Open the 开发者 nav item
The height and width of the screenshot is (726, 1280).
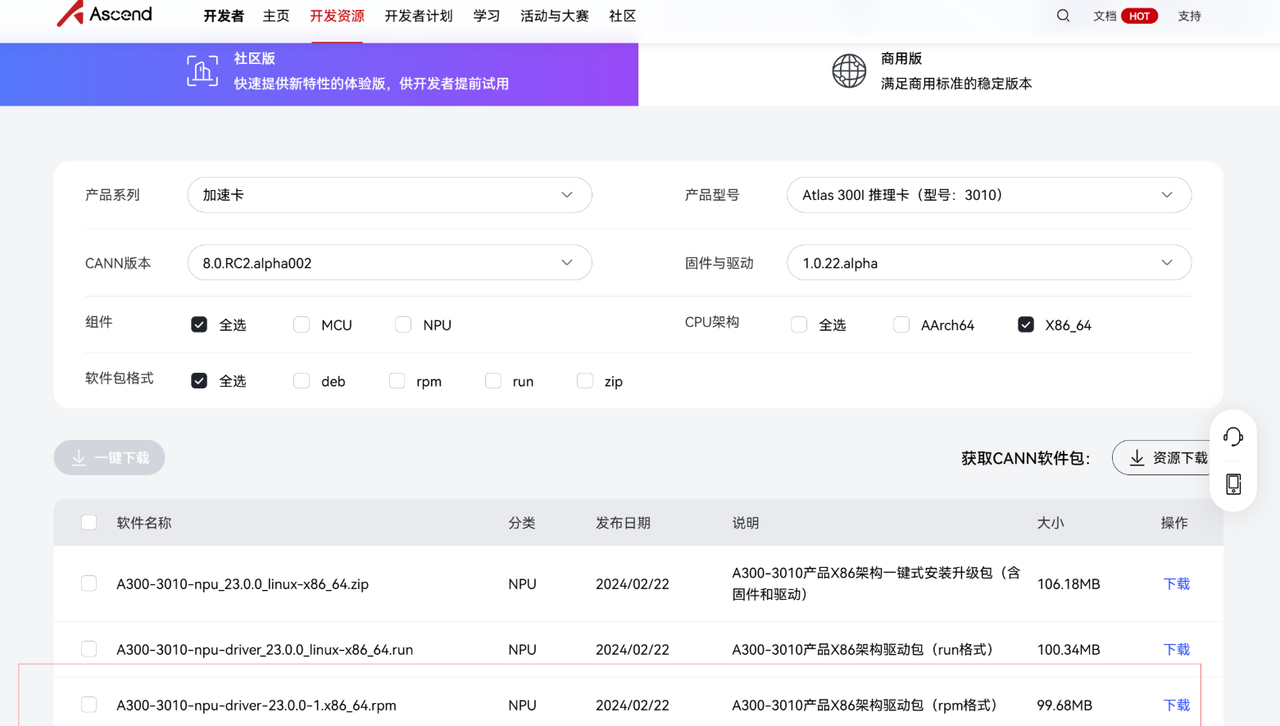tap(223, 16)
